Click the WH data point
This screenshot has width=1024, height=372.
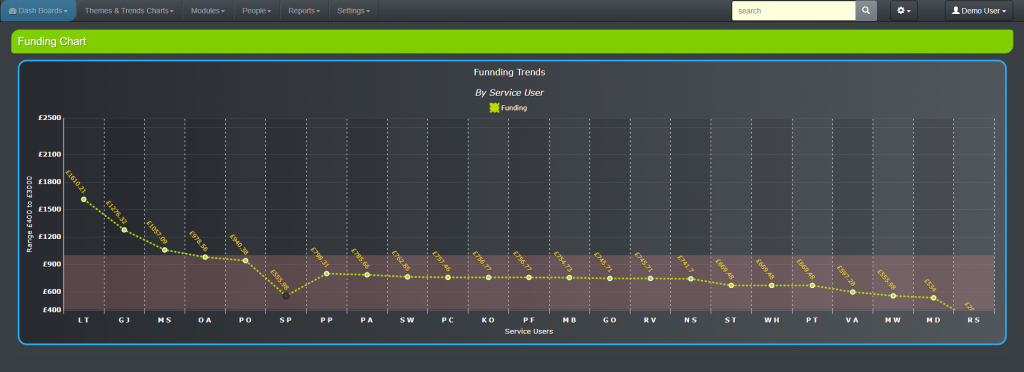pyautogui.click(x=772, y=285)
